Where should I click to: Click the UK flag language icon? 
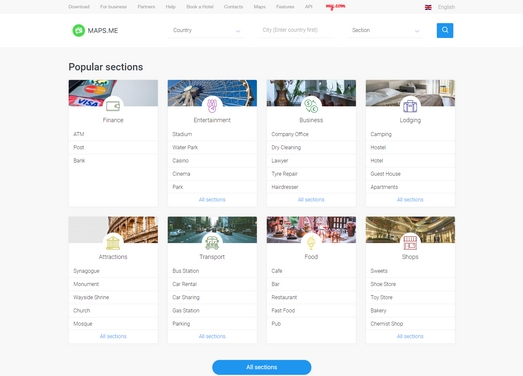coord(428,7)
